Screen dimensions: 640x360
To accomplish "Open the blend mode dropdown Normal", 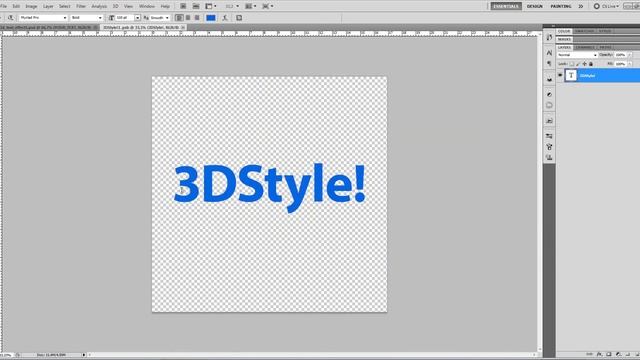I will [577, 55].
